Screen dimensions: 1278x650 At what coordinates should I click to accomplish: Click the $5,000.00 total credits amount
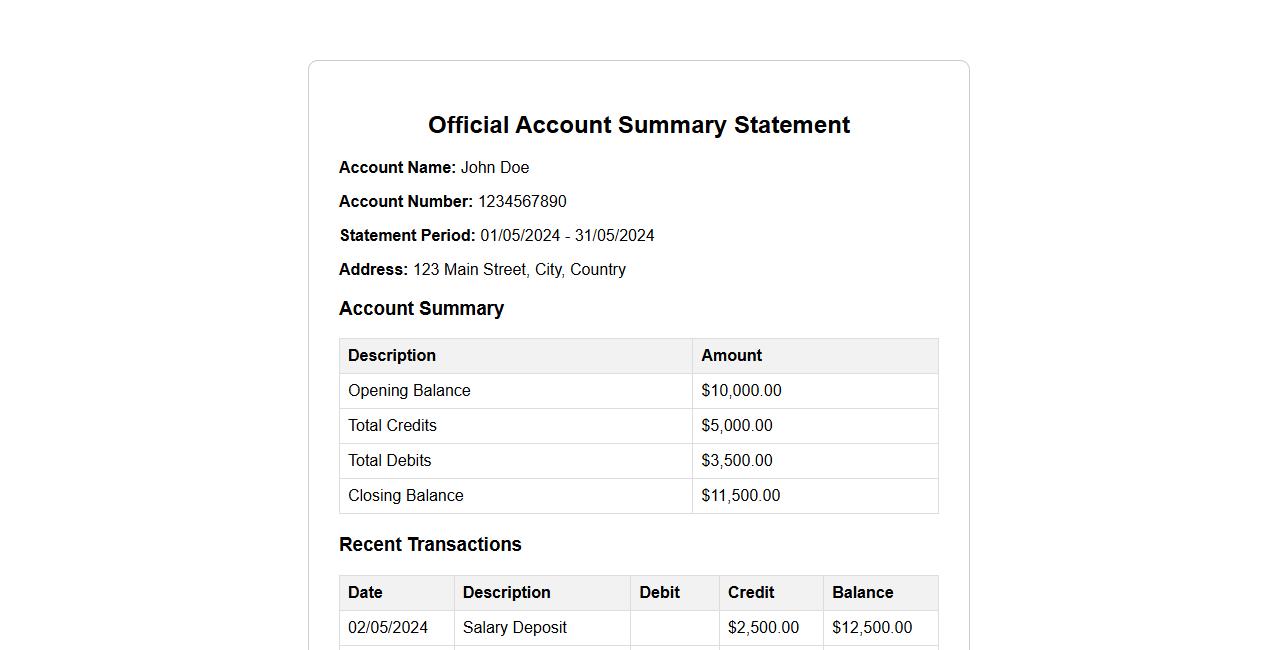737,426
